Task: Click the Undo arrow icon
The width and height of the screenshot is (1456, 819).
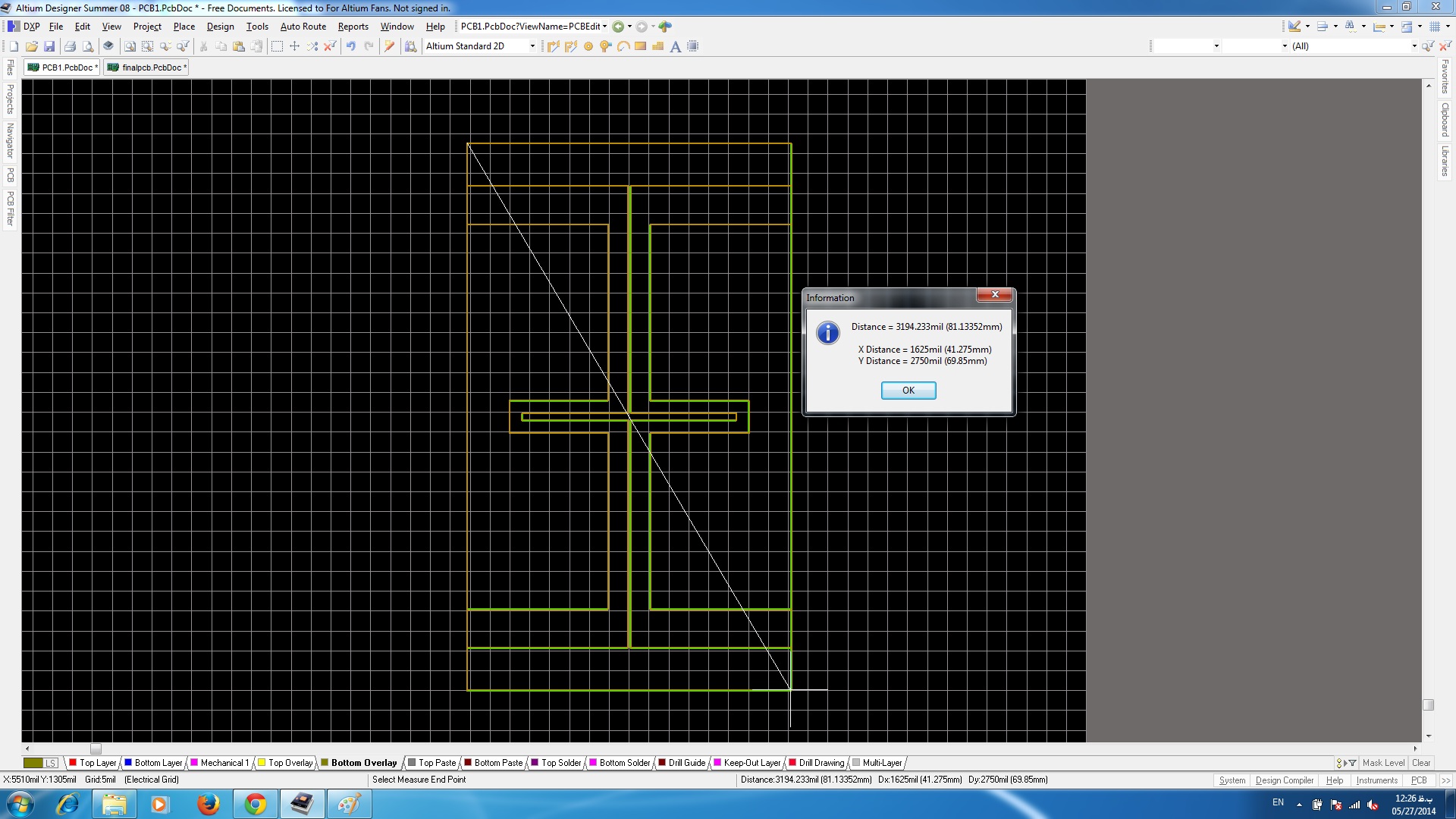Action: coord(350,46)
